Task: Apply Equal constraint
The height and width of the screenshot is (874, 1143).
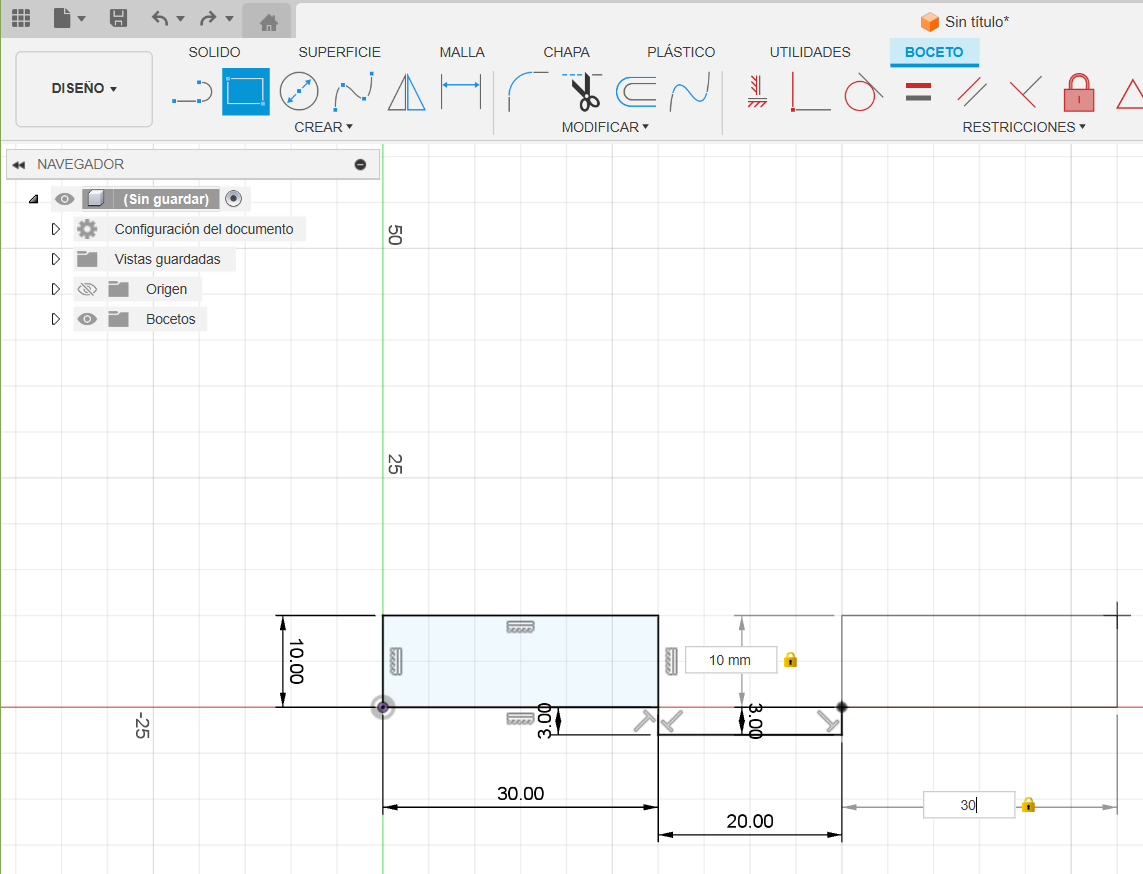Action: 918,92
